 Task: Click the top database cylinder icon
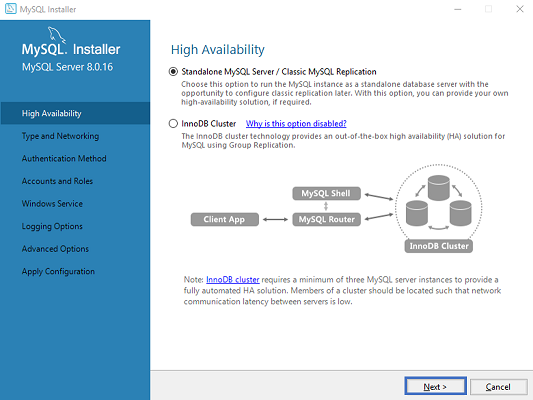[x=439, y=188]
